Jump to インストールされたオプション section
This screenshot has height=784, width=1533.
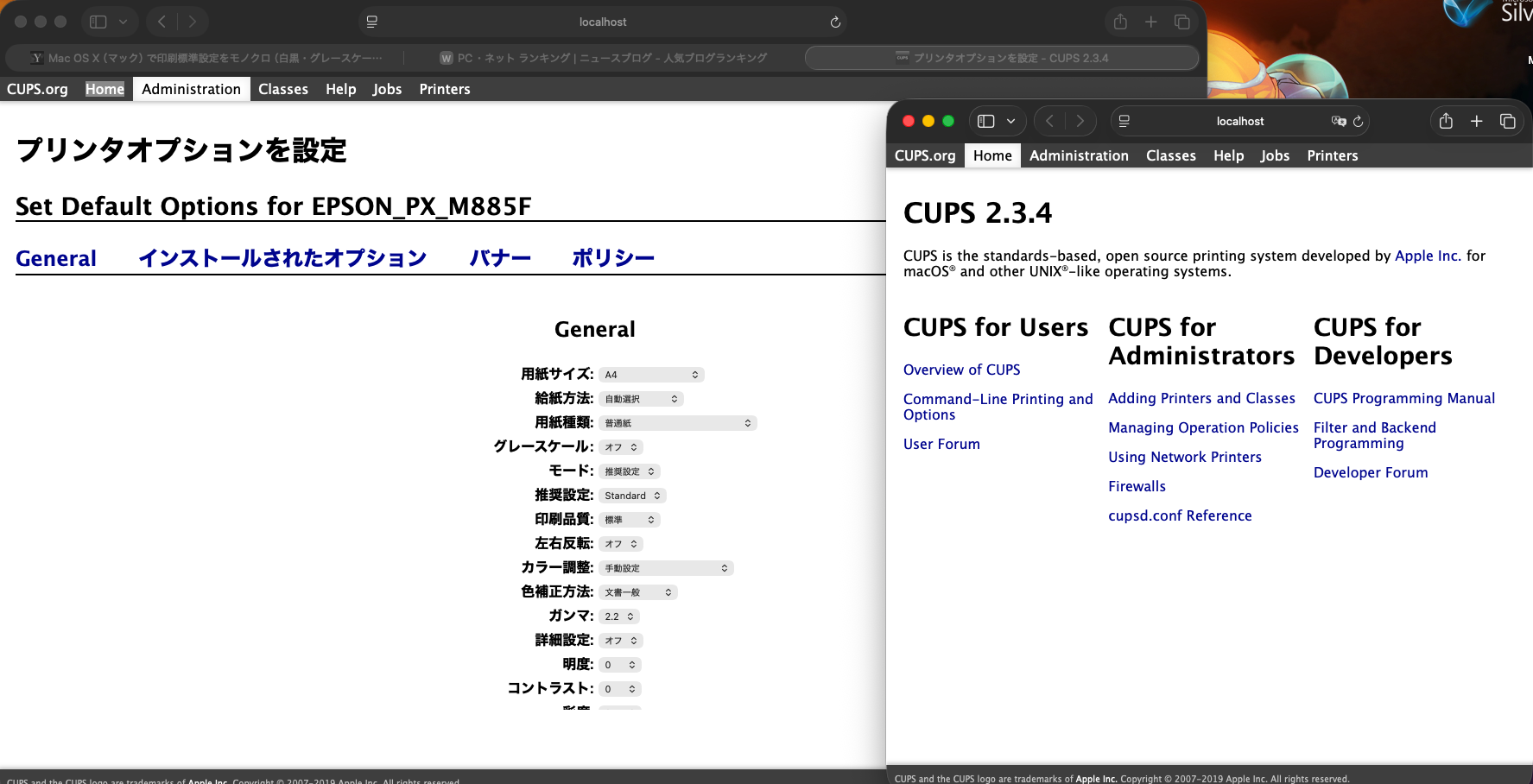(282, 258)
